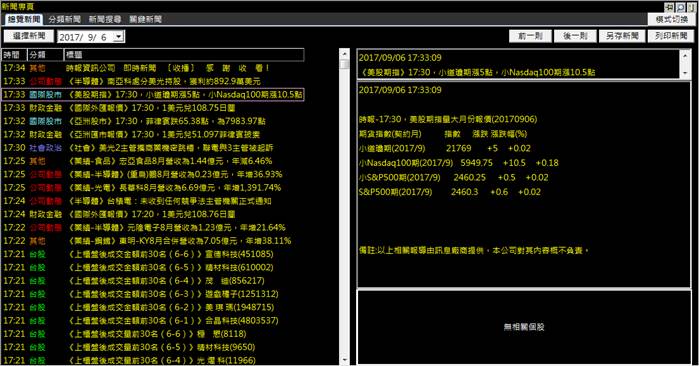Go to the next item with 後一則
The height and width of the screenshot is (366, 699).
tap(575, 36)
